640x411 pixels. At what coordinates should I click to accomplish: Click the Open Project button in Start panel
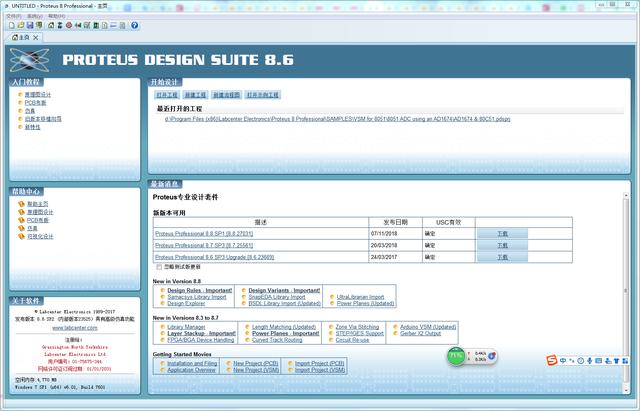tap(167, 95)
